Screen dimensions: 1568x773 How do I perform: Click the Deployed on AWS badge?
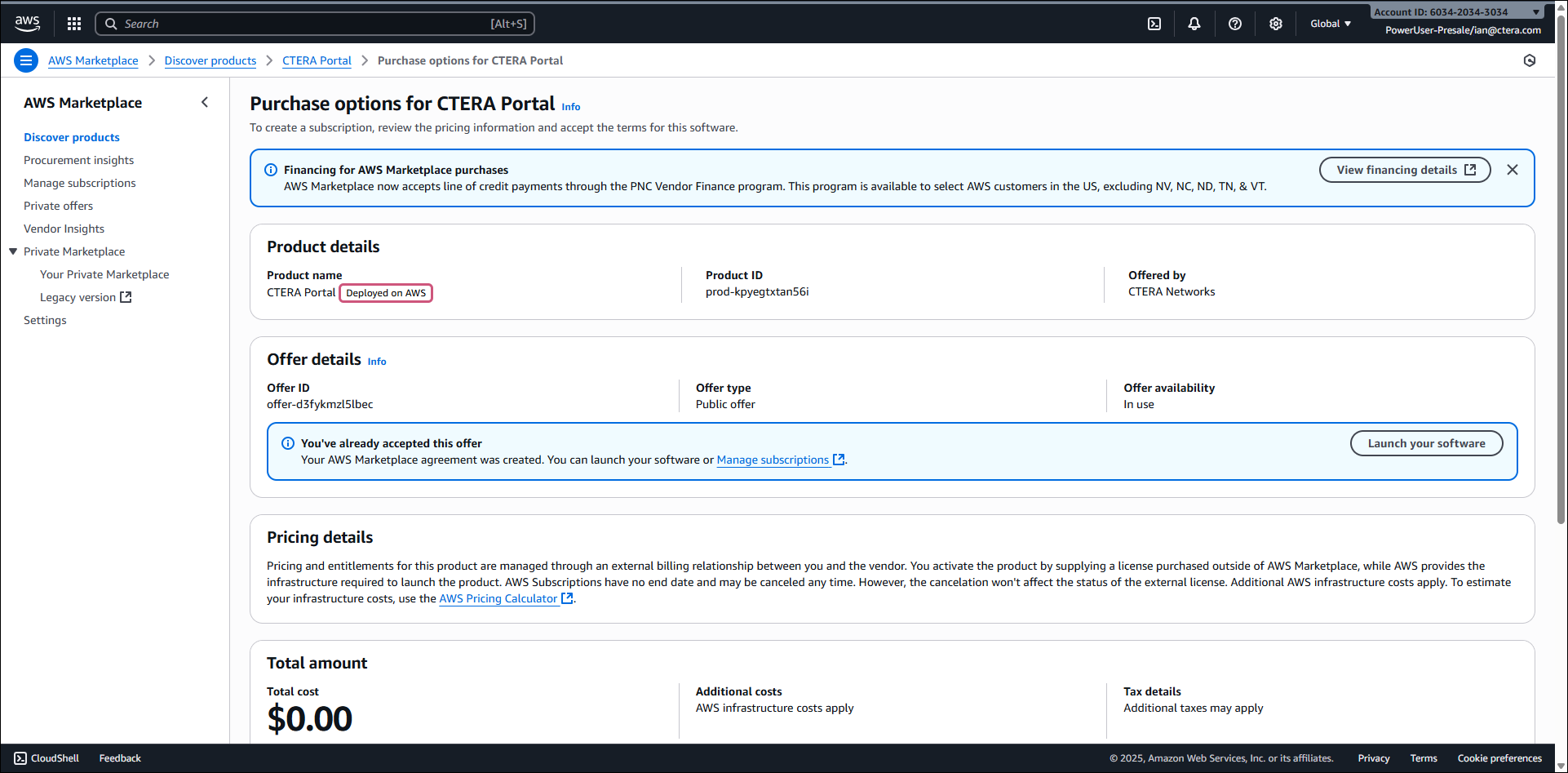pos(386,293)
